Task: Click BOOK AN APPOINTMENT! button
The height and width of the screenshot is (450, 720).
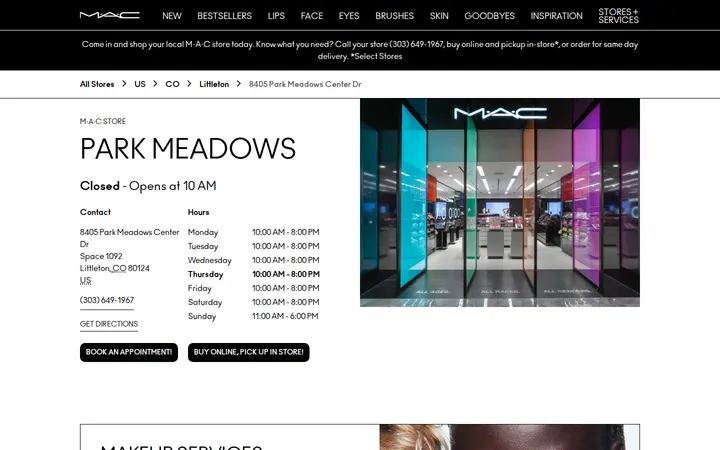Action: click(x=129, y=352)
